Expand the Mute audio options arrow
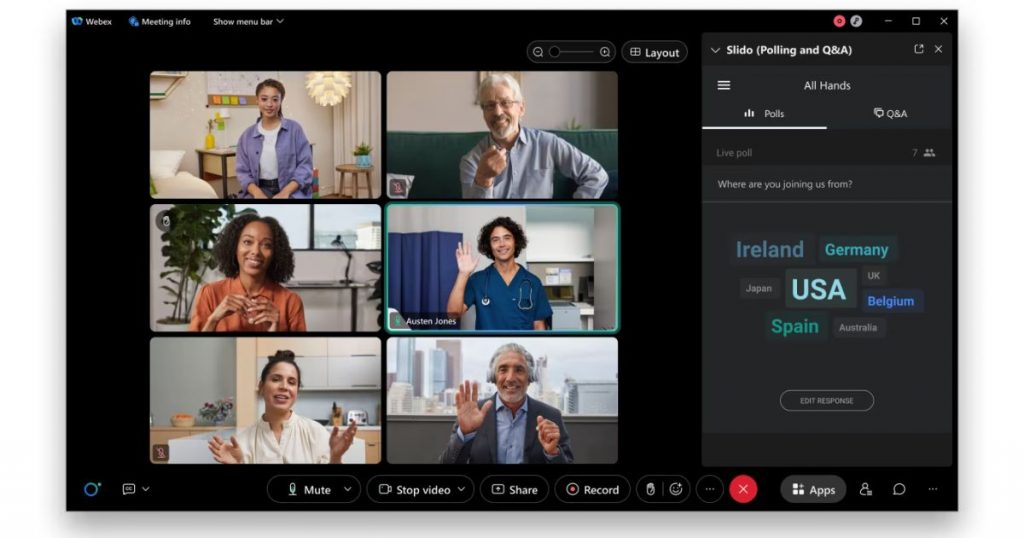The height and width of the screenshot is (538, 1024). [347, 489]
